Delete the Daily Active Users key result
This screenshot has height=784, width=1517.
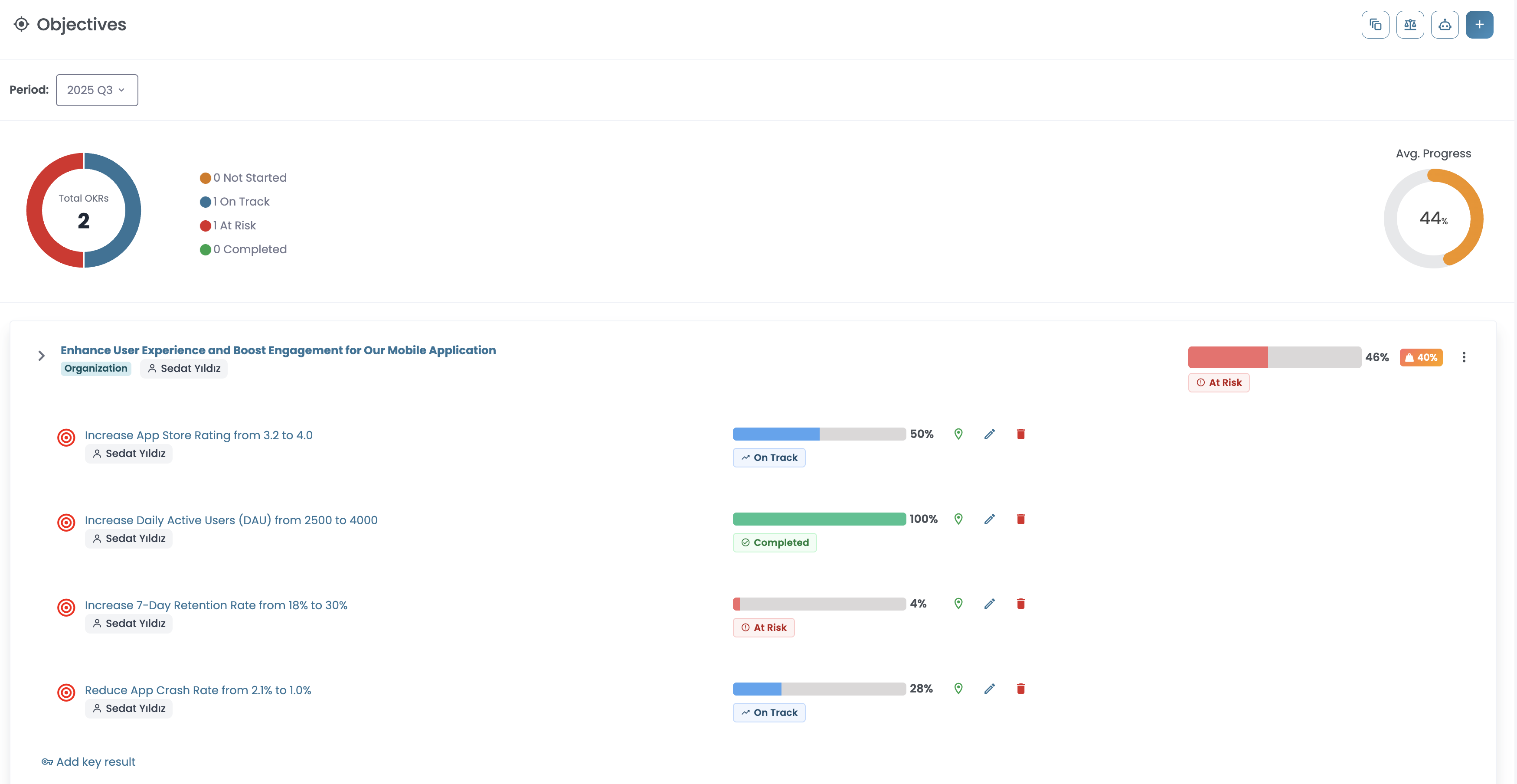click(x=1020, y=519)
